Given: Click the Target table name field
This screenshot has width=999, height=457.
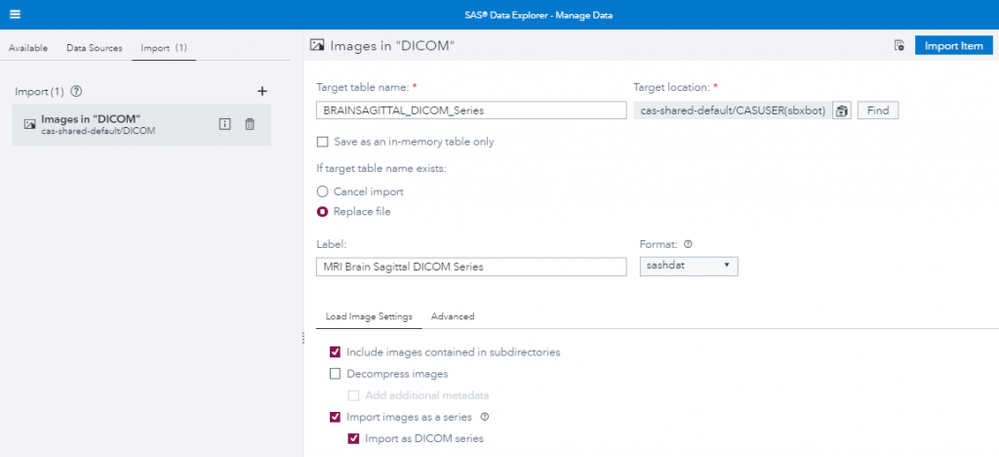Looking at the screenshot, I should point(470,110).
